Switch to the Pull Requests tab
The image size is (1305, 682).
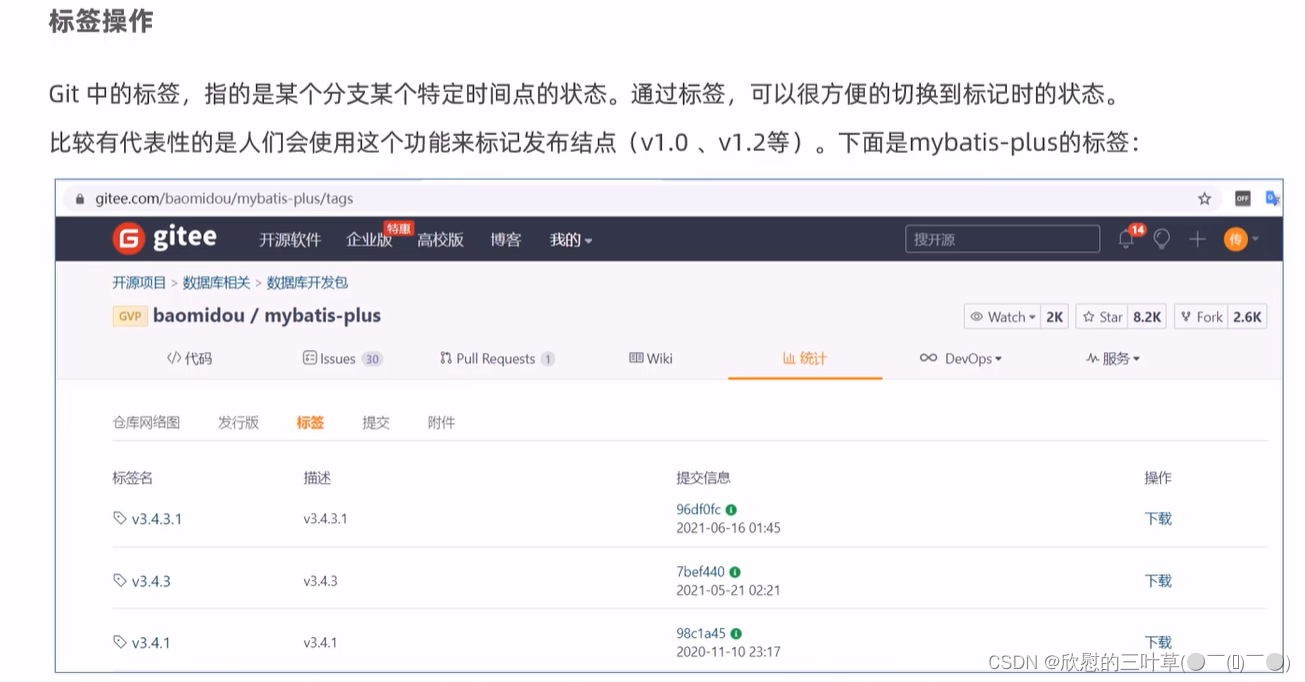coord(497,358)
